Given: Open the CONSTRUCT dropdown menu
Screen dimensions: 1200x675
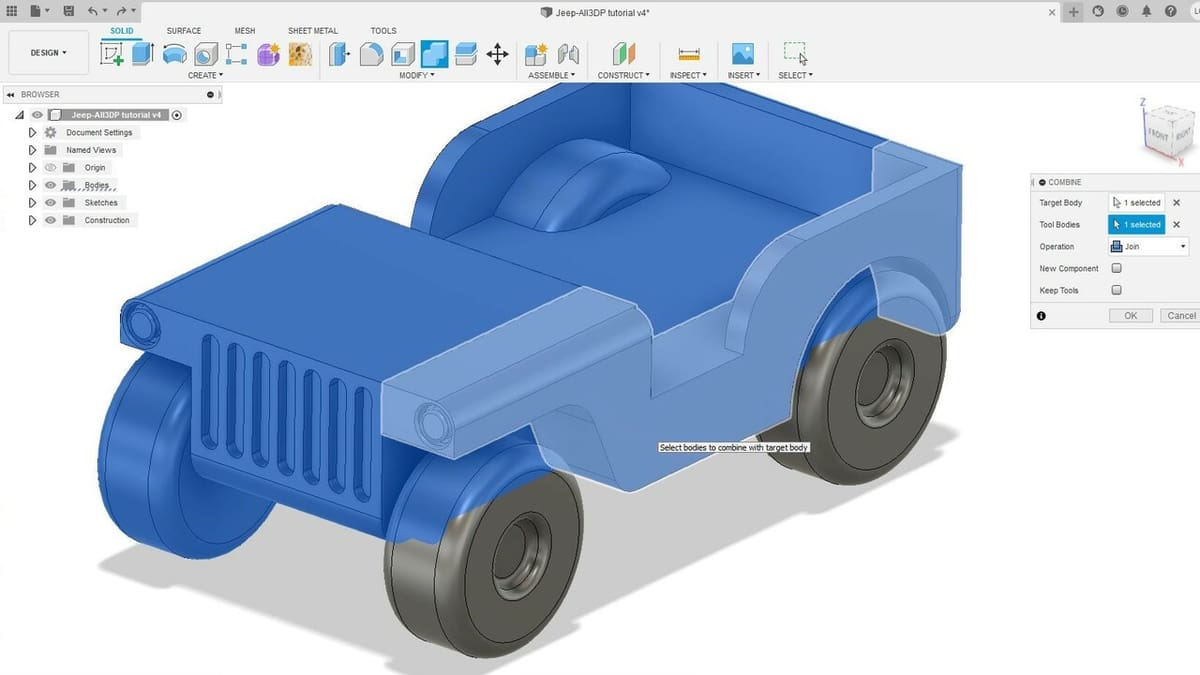Looking at the screenshot, I should coord(624,75).
